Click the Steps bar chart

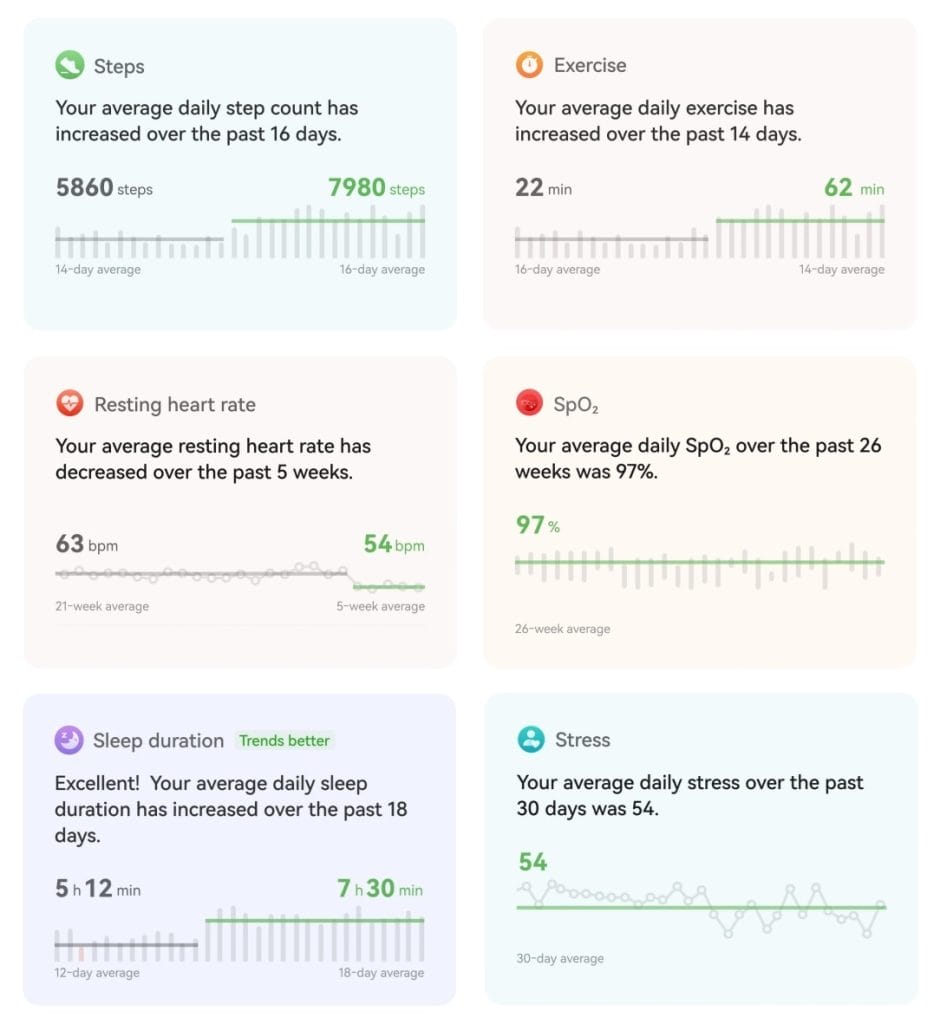(240, 233)
